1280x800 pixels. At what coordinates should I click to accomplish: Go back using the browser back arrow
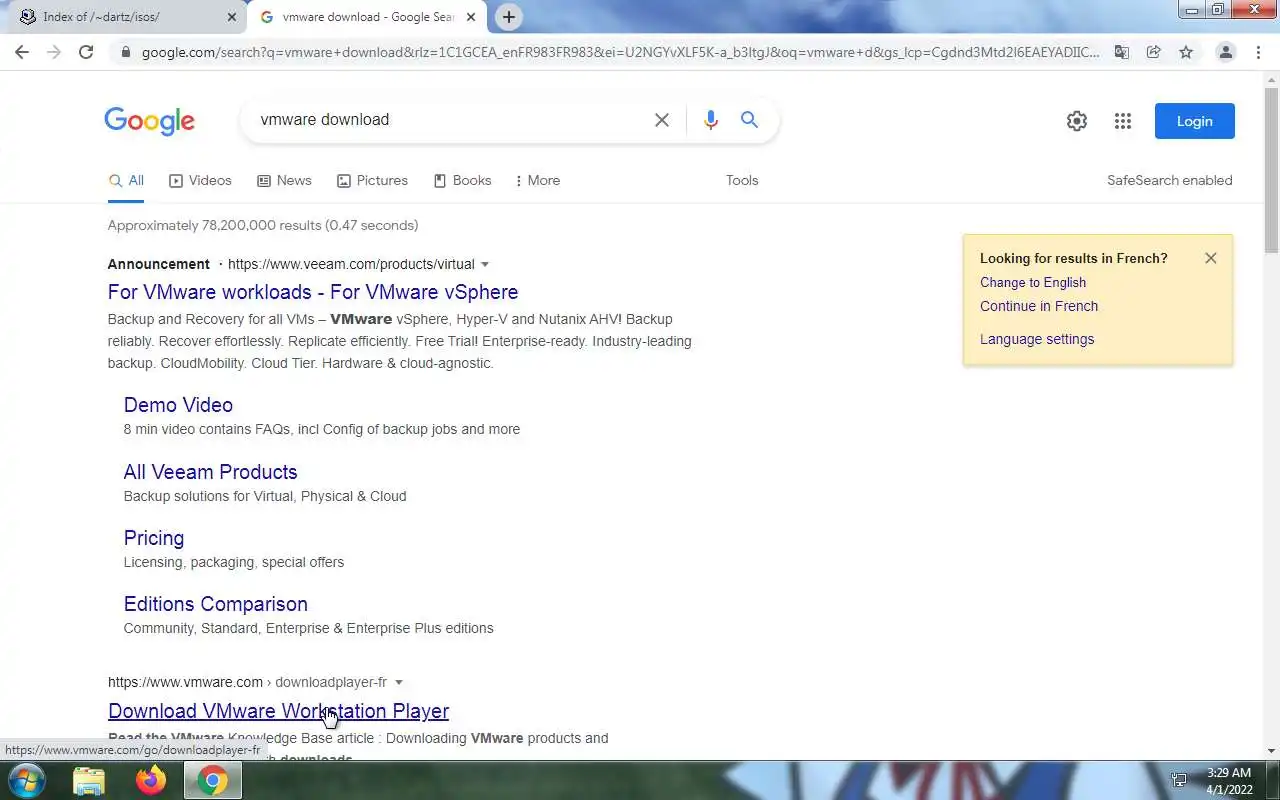point(22,52)
